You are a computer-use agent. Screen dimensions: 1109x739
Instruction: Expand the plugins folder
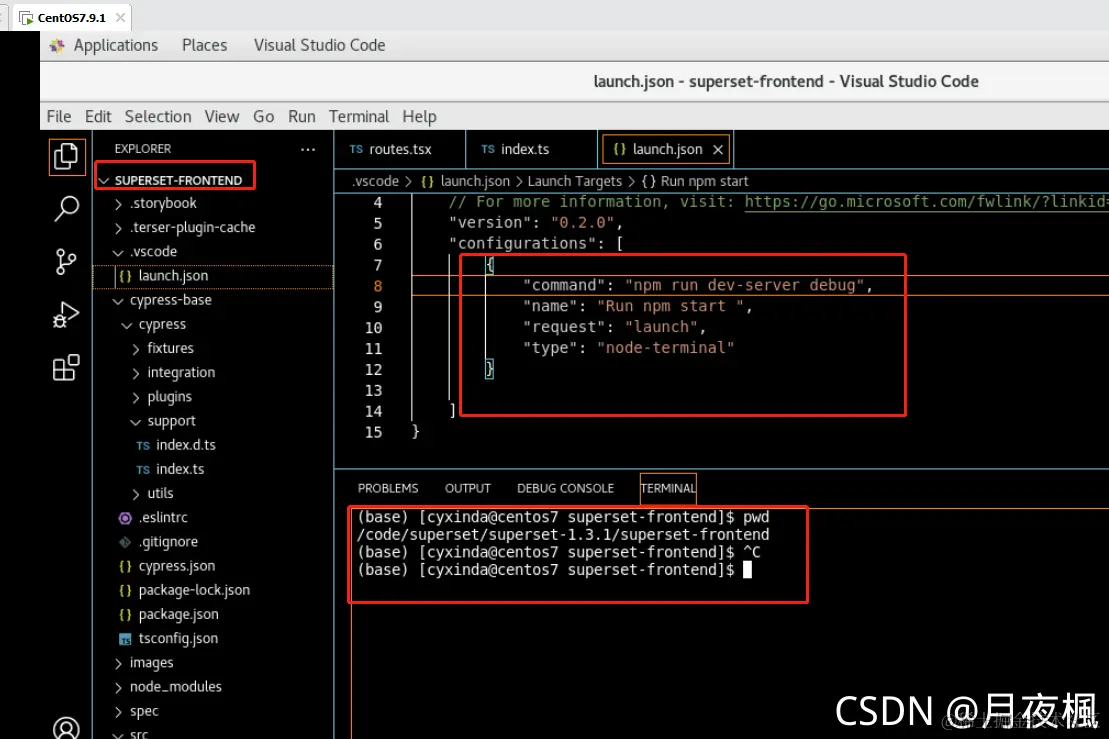coord(136,398)
